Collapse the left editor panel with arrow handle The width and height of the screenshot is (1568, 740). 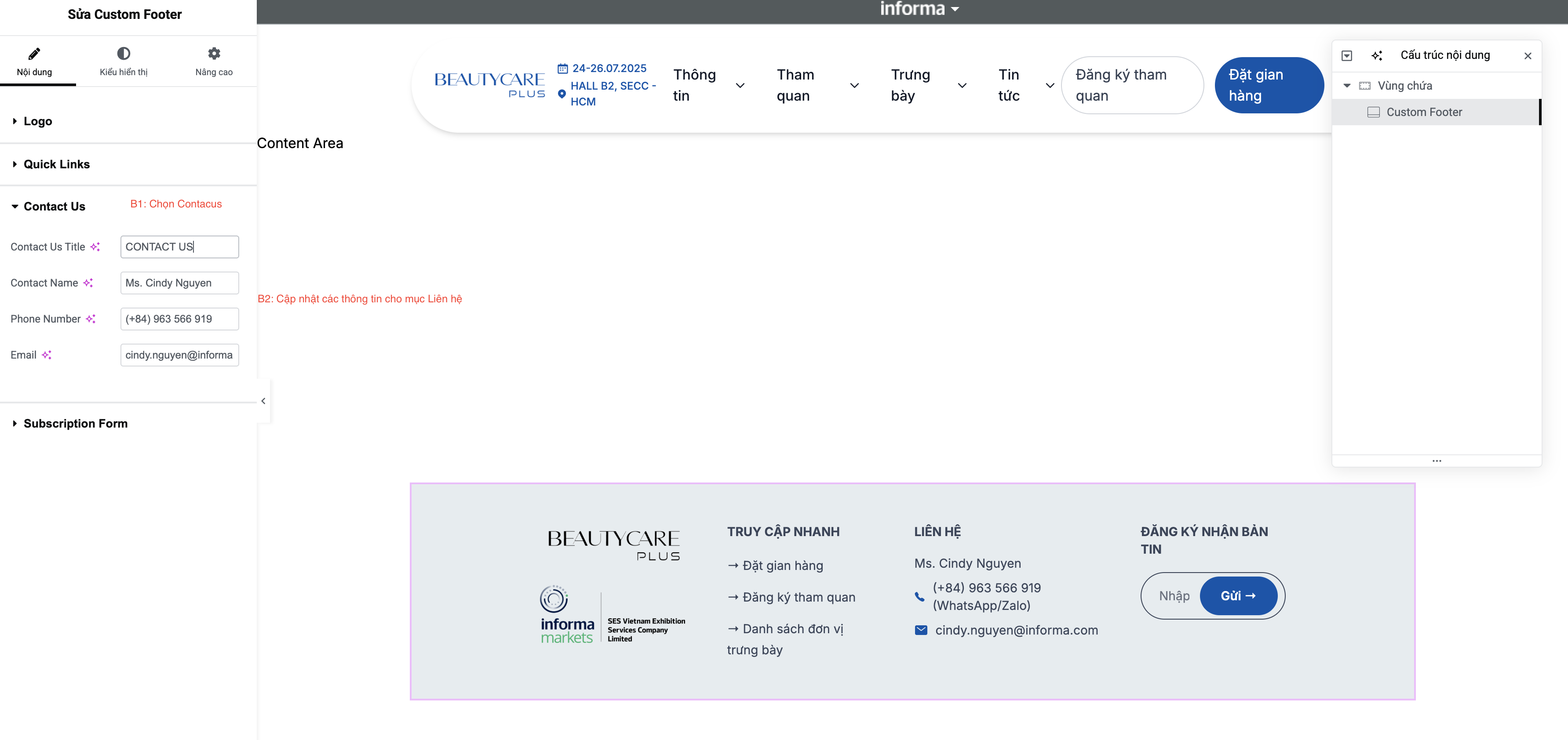pos(263,400)
